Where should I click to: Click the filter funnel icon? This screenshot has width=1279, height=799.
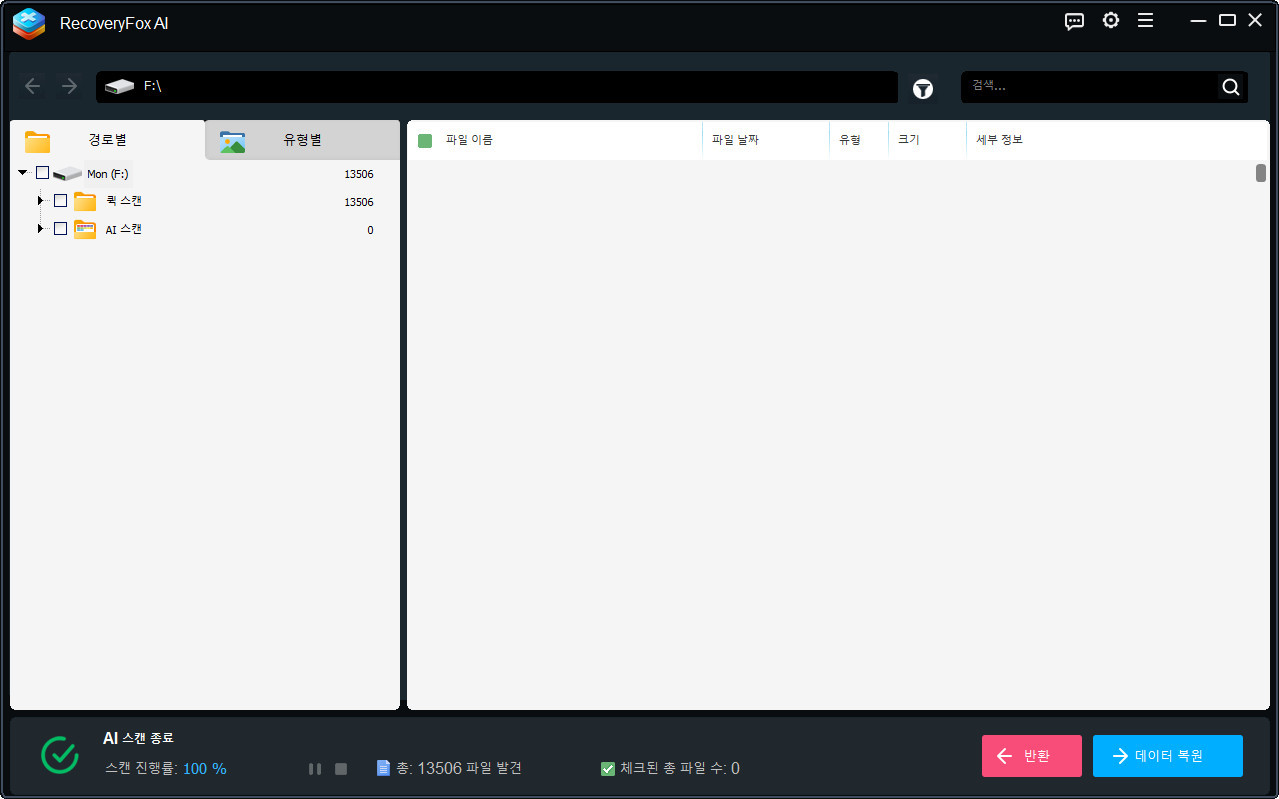tap(922, 89)
